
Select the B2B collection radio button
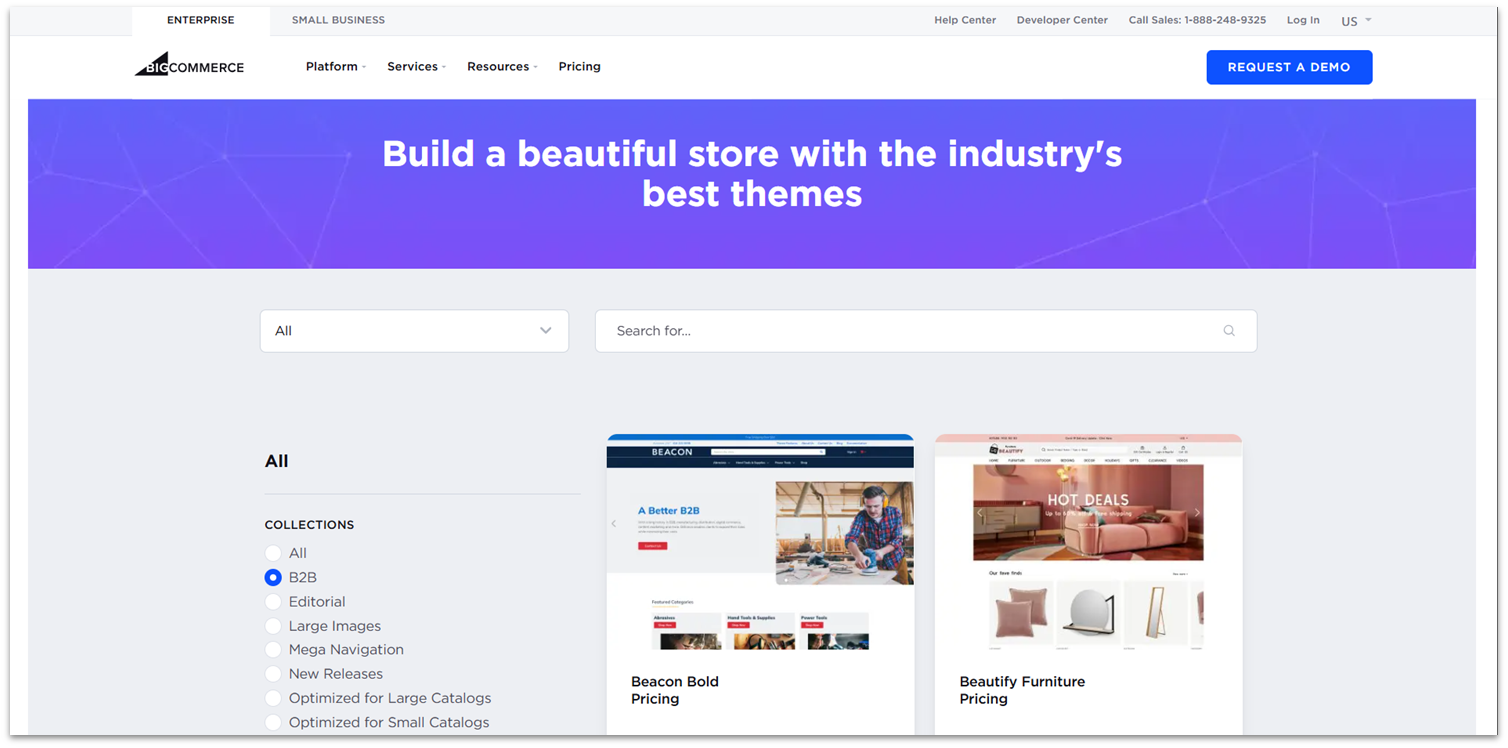pos(273,577)
